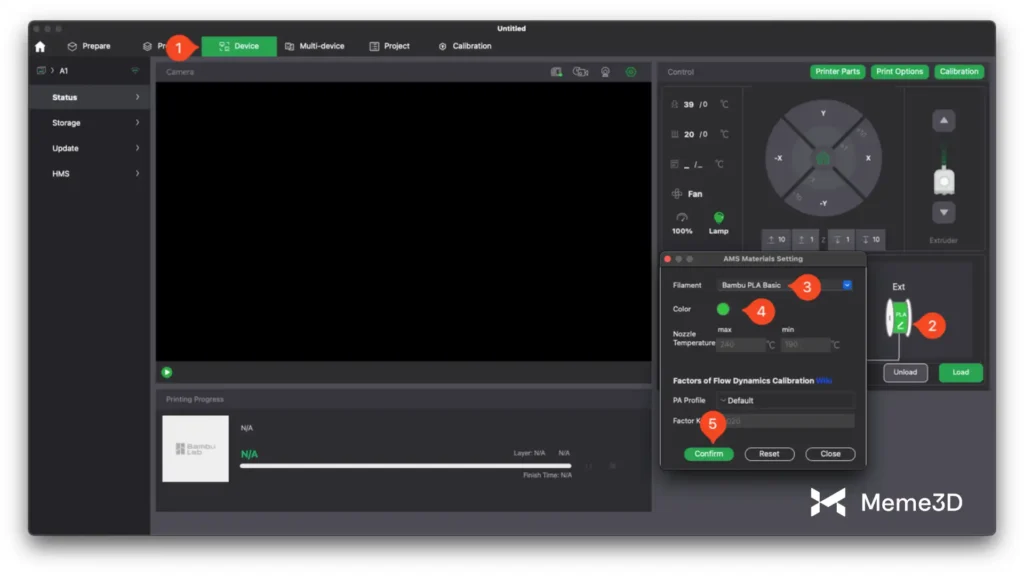Toggle the Lamp on or off
Screen dimensions: 1024x576
pos(718,218)
